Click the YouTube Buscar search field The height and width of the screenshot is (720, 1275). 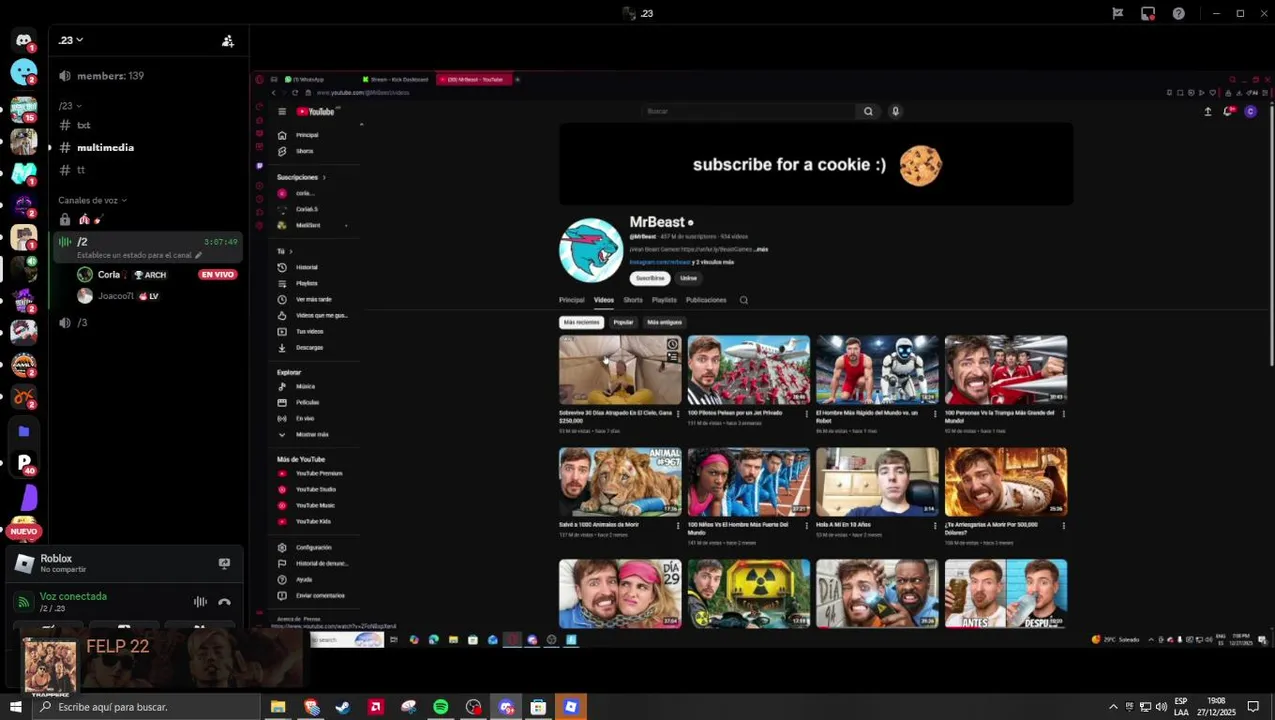click(x=750, y=111)
